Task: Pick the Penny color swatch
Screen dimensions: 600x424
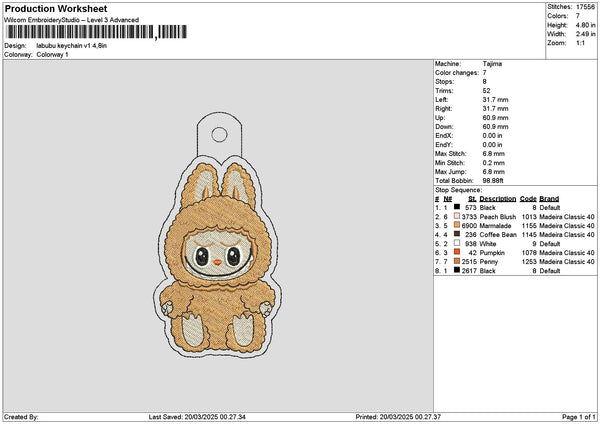Action: 457,261
